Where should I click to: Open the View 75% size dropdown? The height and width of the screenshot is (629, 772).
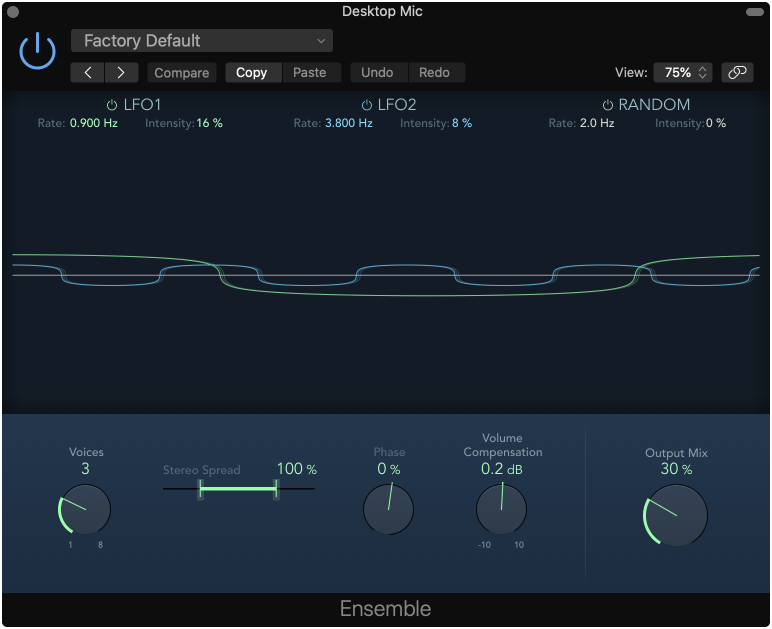click(x=681, y=73)
